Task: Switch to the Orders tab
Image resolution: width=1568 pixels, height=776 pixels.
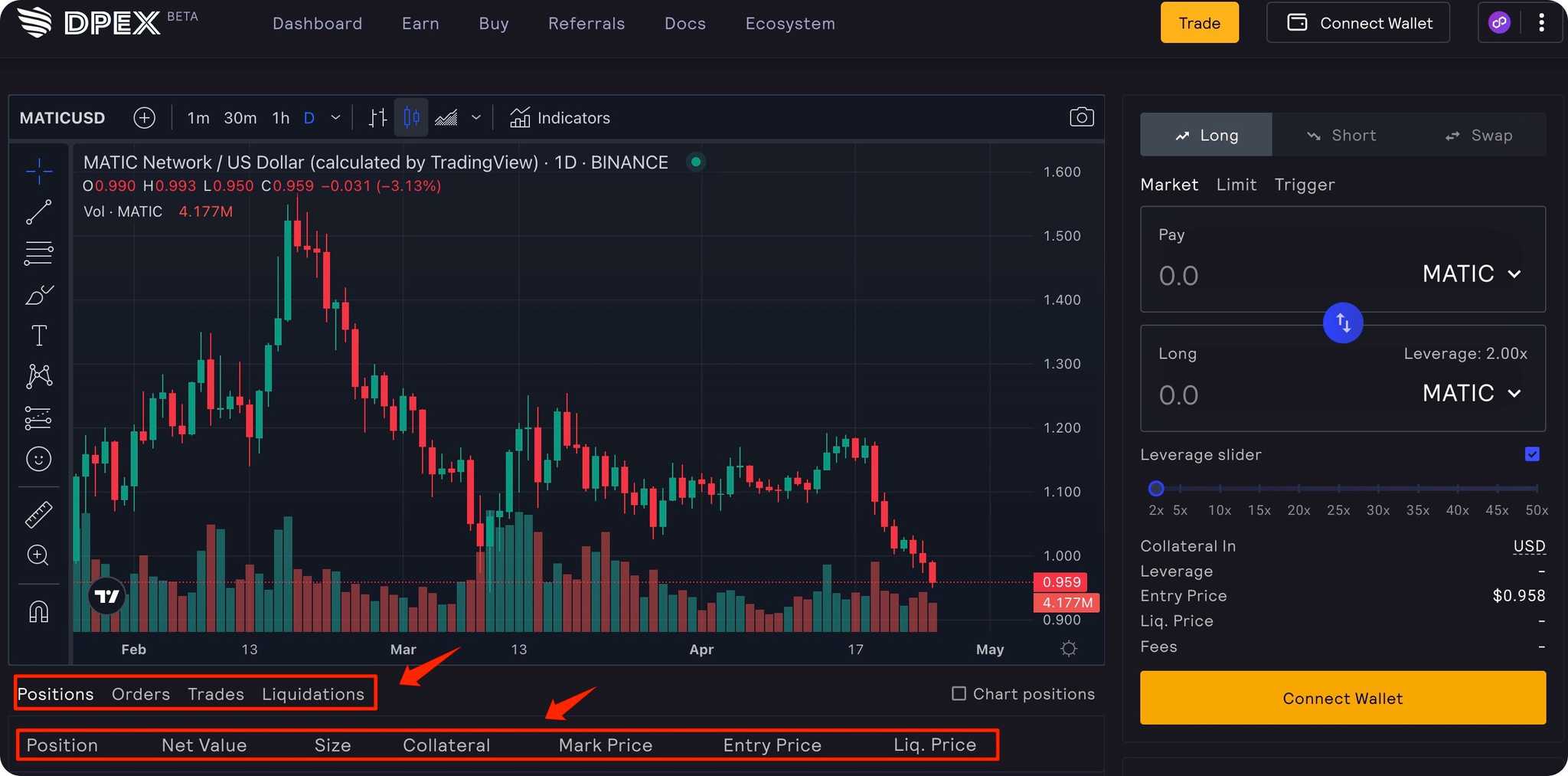Action: point(141,694)
